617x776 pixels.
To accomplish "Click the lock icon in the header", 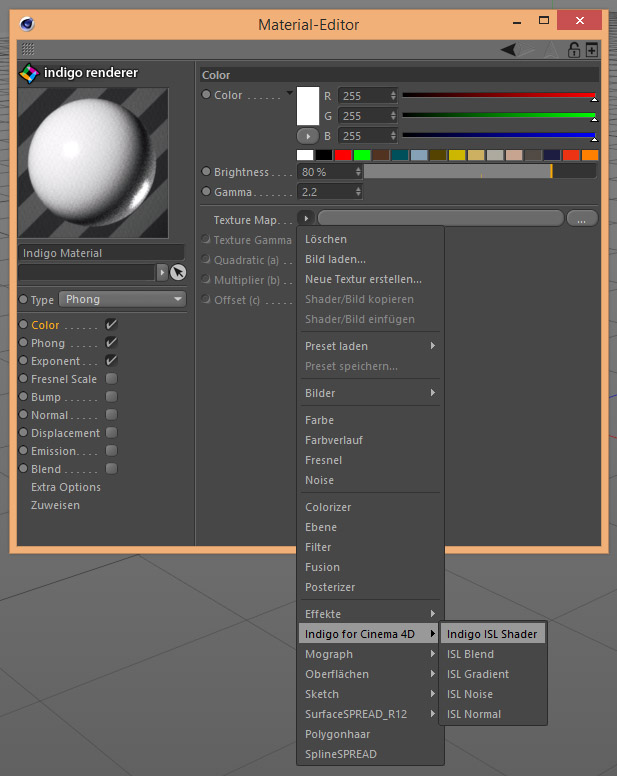I will pyautogui.click(x=574, y=49).
